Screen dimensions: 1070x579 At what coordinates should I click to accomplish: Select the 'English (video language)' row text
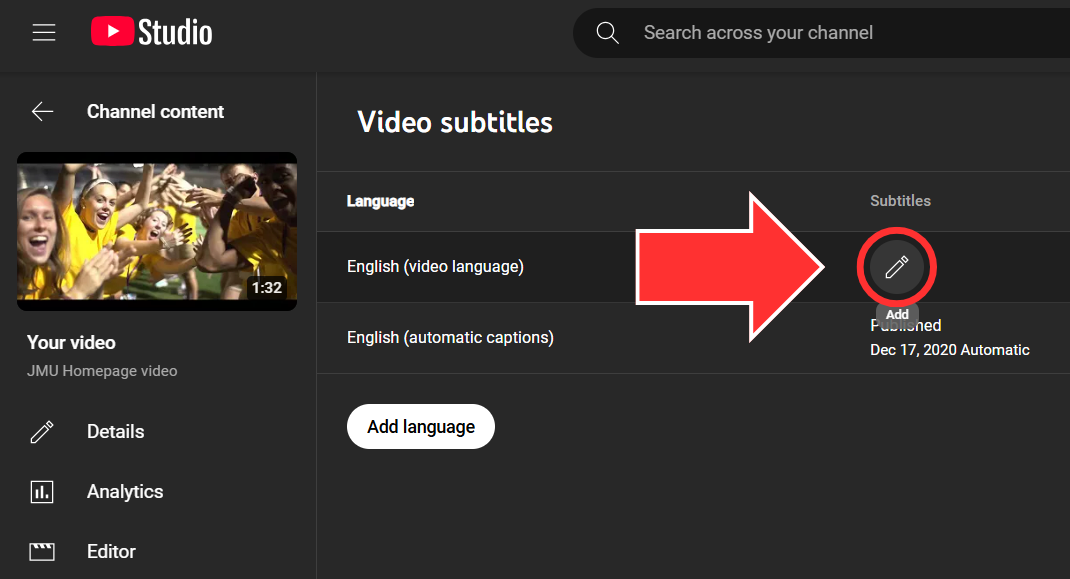[435, 267]
